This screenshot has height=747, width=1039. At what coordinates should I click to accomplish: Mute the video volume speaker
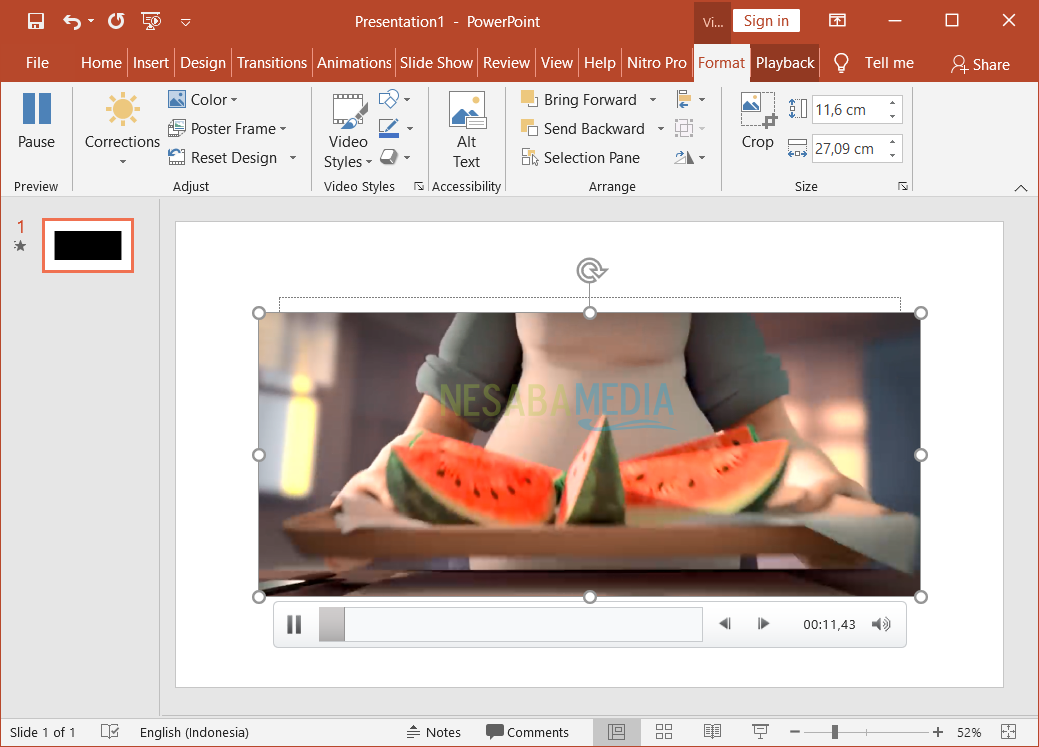880,625
